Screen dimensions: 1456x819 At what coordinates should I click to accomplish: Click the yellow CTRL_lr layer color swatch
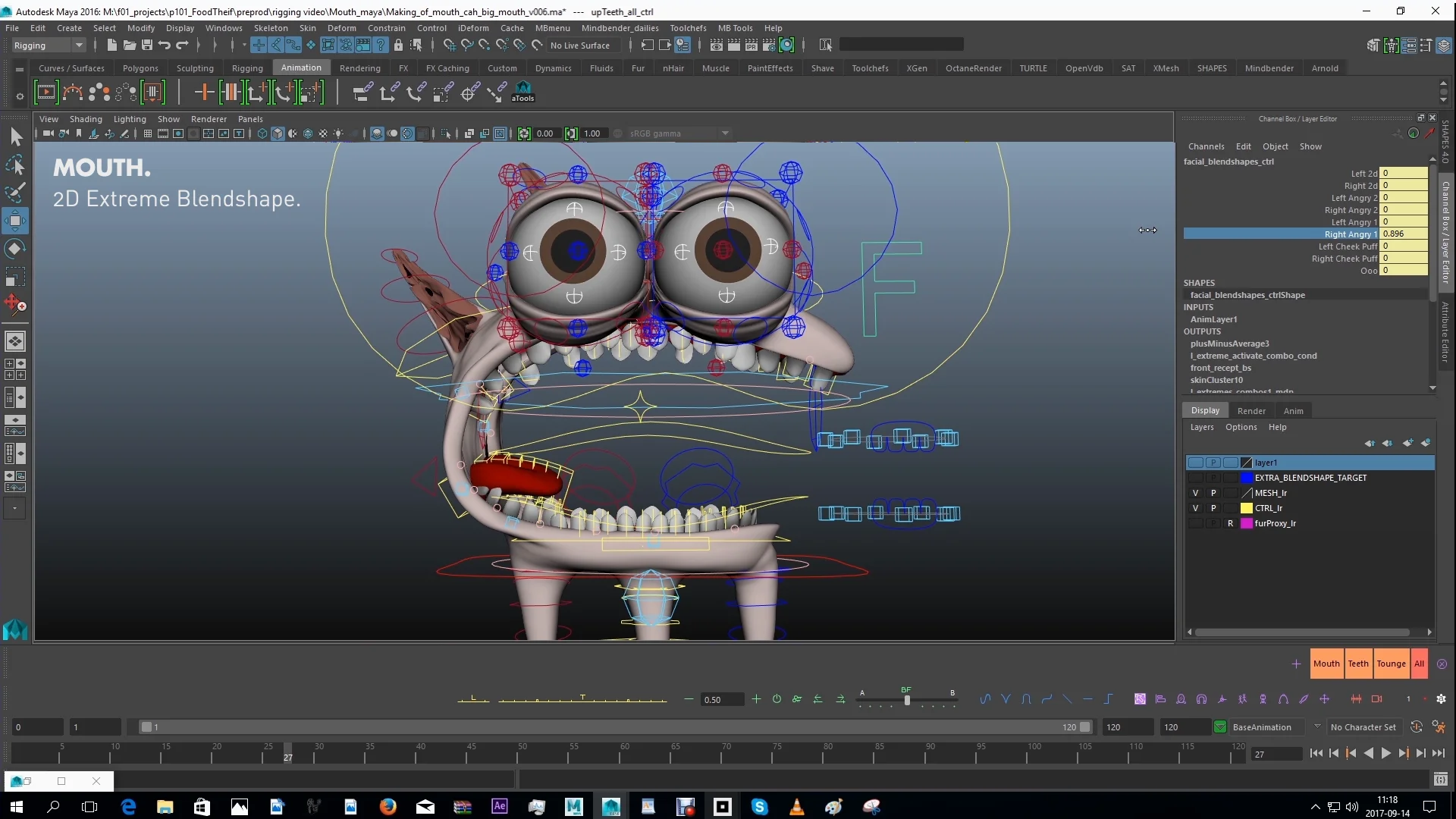[1247, 508]
